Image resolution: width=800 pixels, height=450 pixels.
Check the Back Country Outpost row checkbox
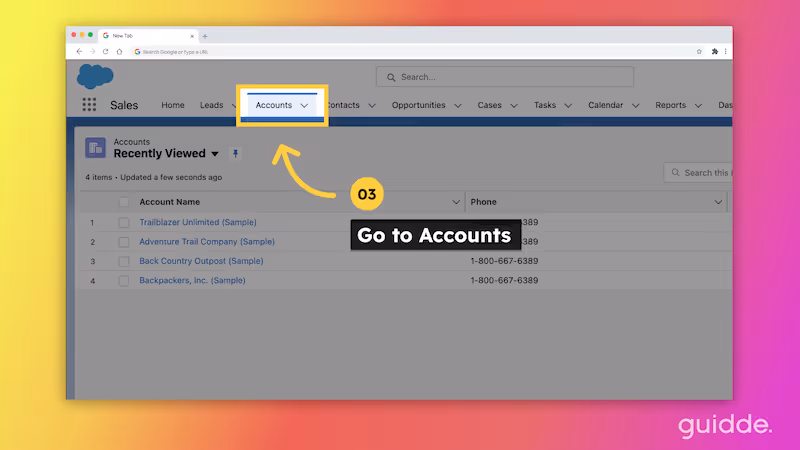click(123, 261)
